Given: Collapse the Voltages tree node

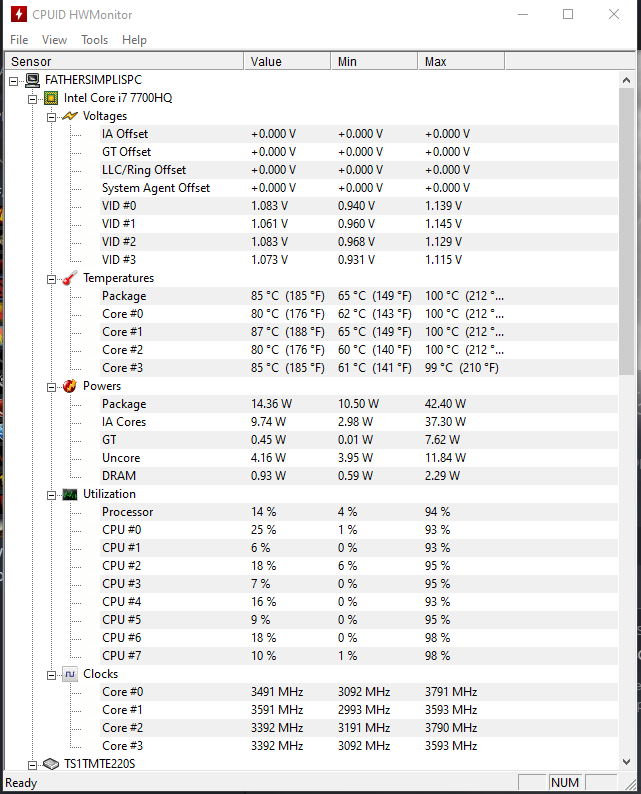Looking at the screenshot, I should tap(51, 117).
